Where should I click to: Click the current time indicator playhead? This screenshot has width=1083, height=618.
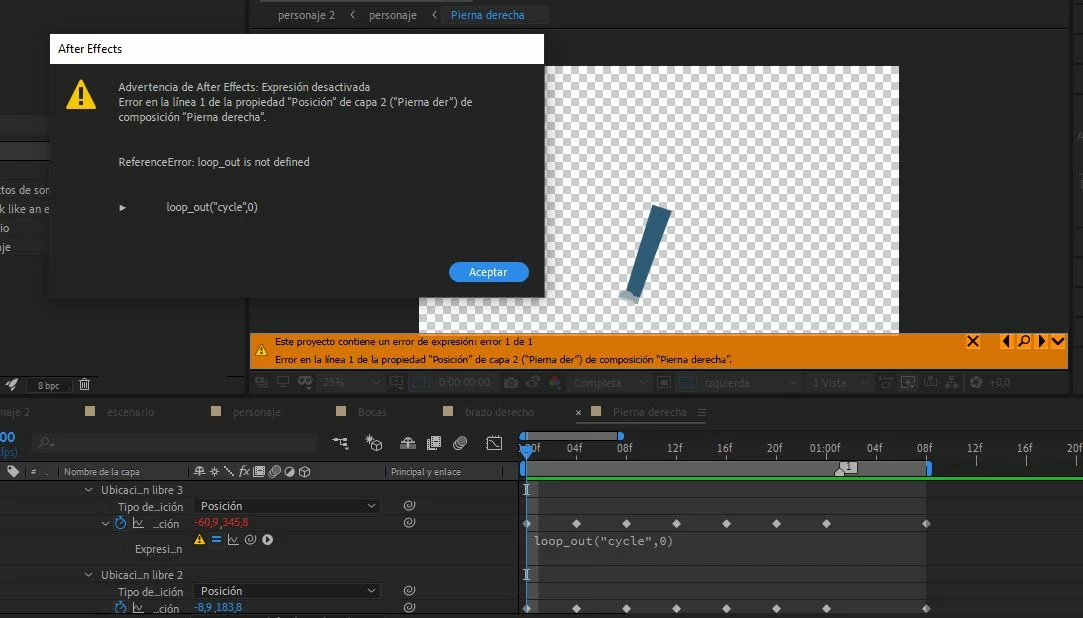click(x=526, y=450)
